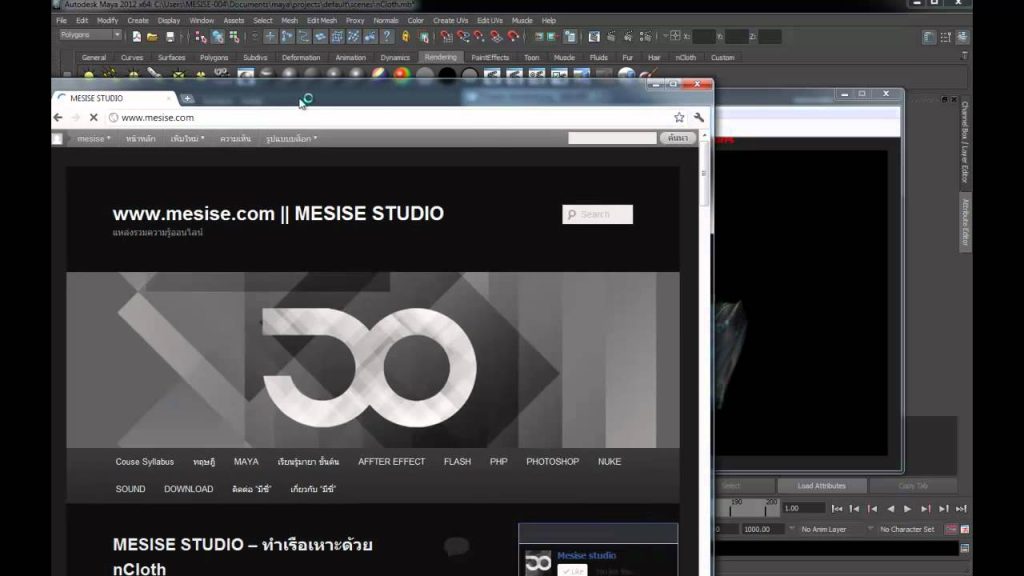
Task: Click Maya's Snap to grids magnet icon
Action: coord(446,37)
